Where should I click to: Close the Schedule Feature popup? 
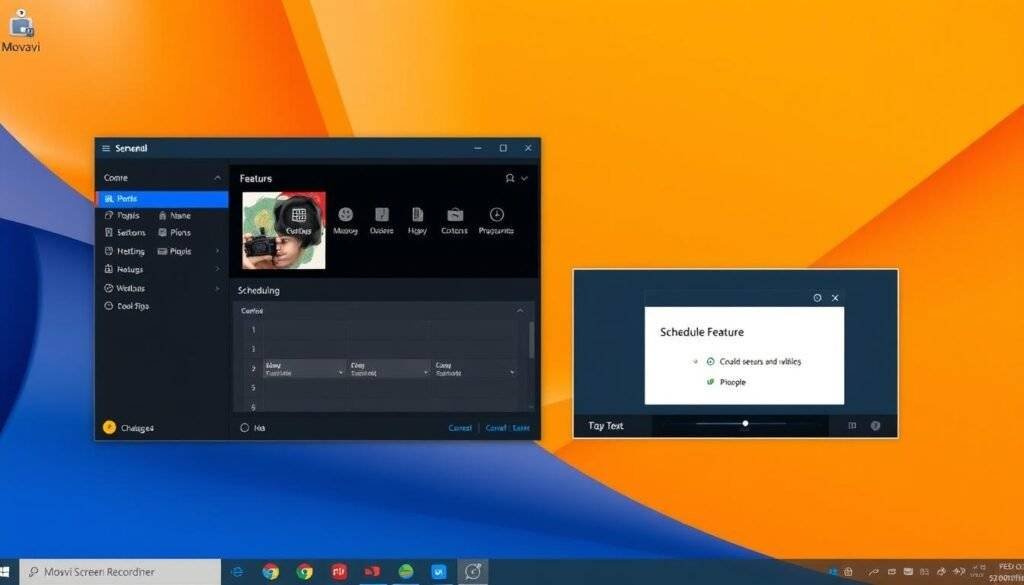(x=835, y=298)
